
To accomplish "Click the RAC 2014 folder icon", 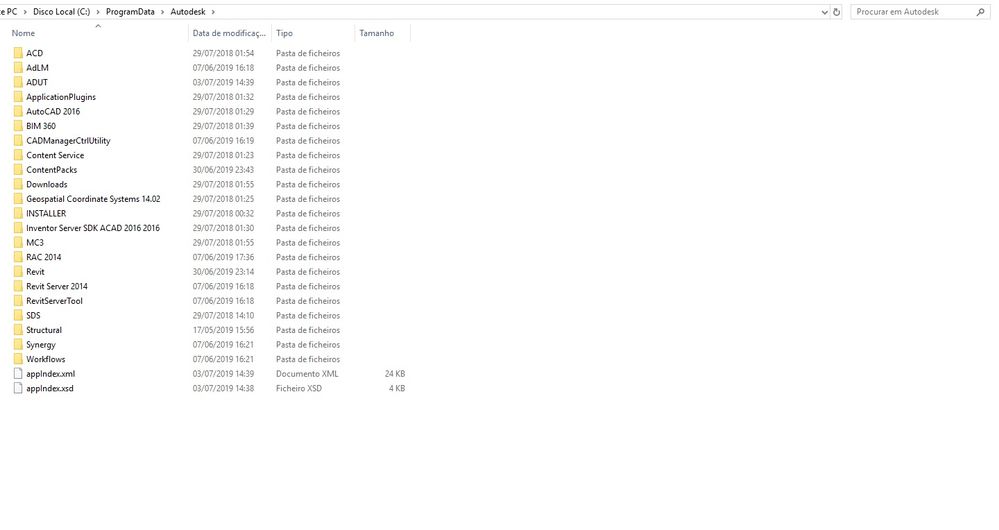I will tap(18, 257).
